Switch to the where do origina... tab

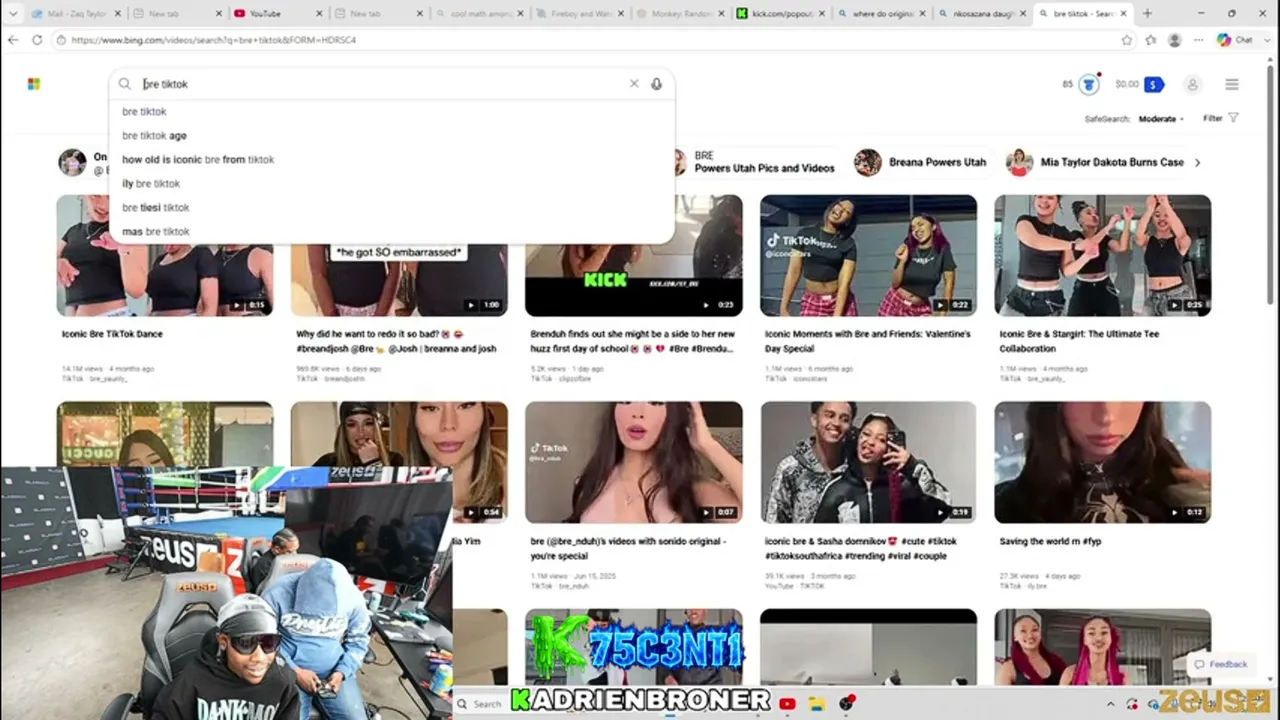[883, 14]
